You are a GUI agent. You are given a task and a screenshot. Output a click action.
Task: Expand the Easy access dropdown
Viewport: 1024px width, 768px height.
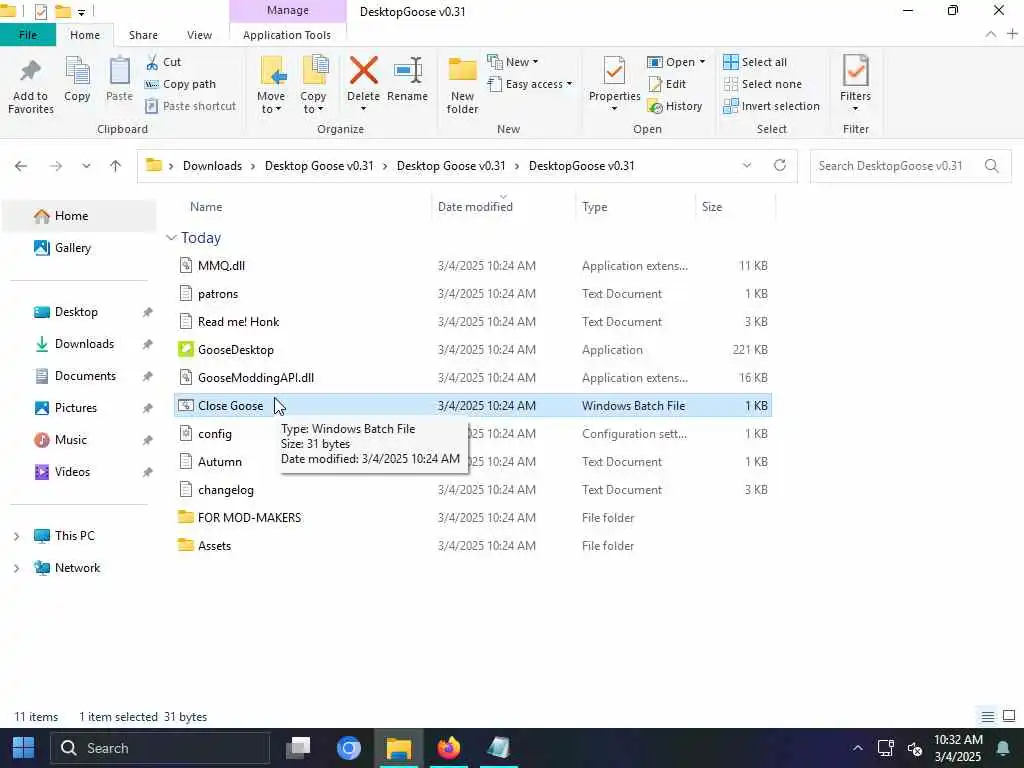530,84
